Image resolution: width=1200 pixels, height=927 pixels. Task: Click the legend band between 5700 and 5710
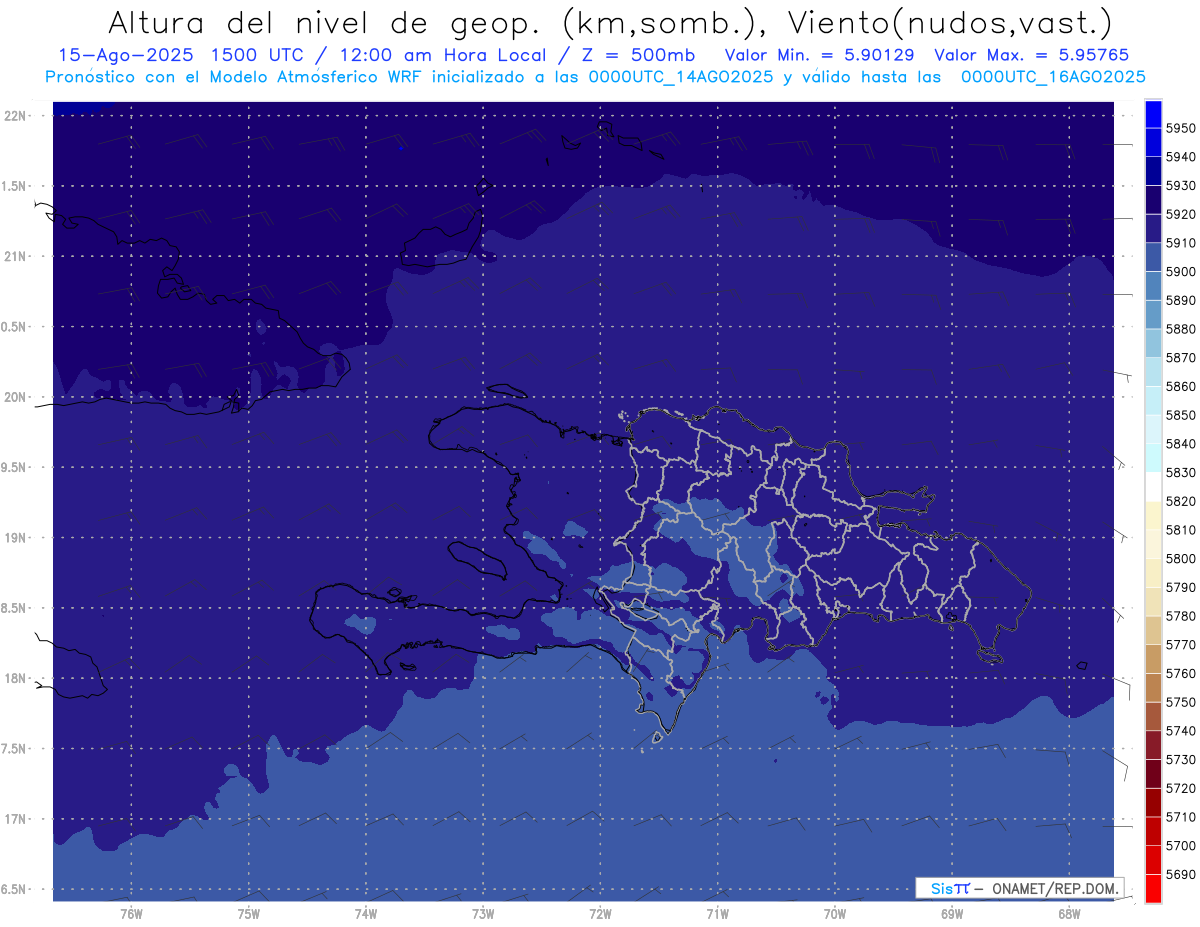tap(1152, 831)
